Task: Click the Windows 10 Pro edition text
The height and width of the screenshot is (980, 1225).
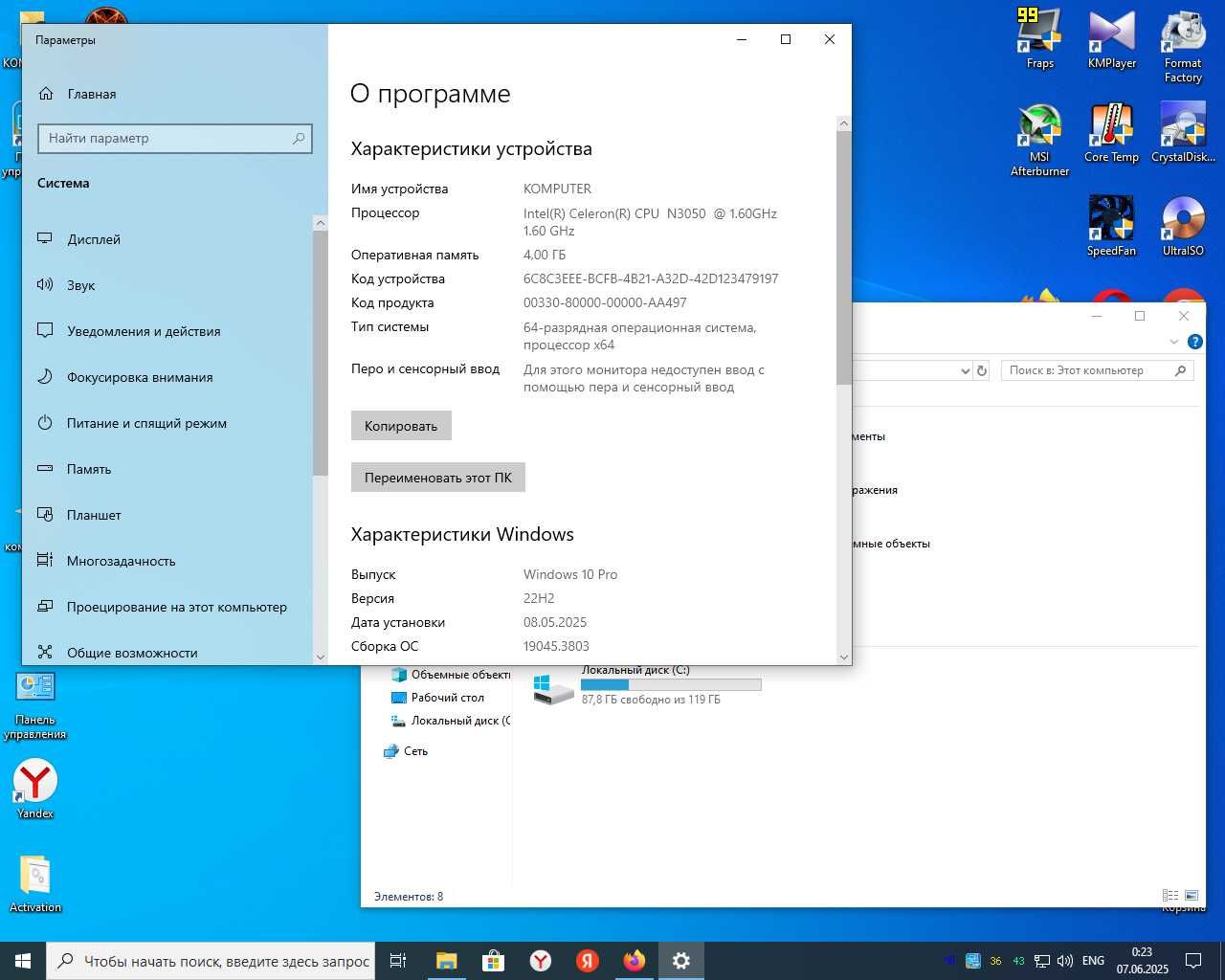Action: click(570, 574)
